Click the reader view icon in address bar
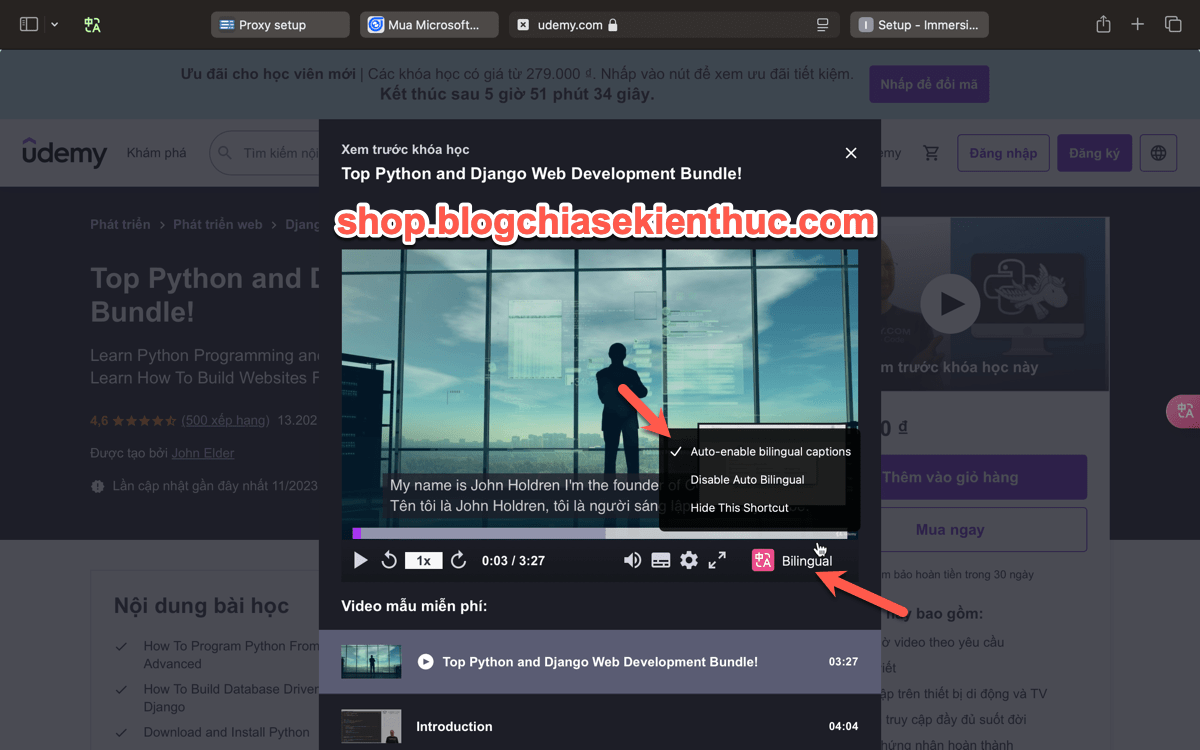 pyautogui.click(x=822, y=25)
